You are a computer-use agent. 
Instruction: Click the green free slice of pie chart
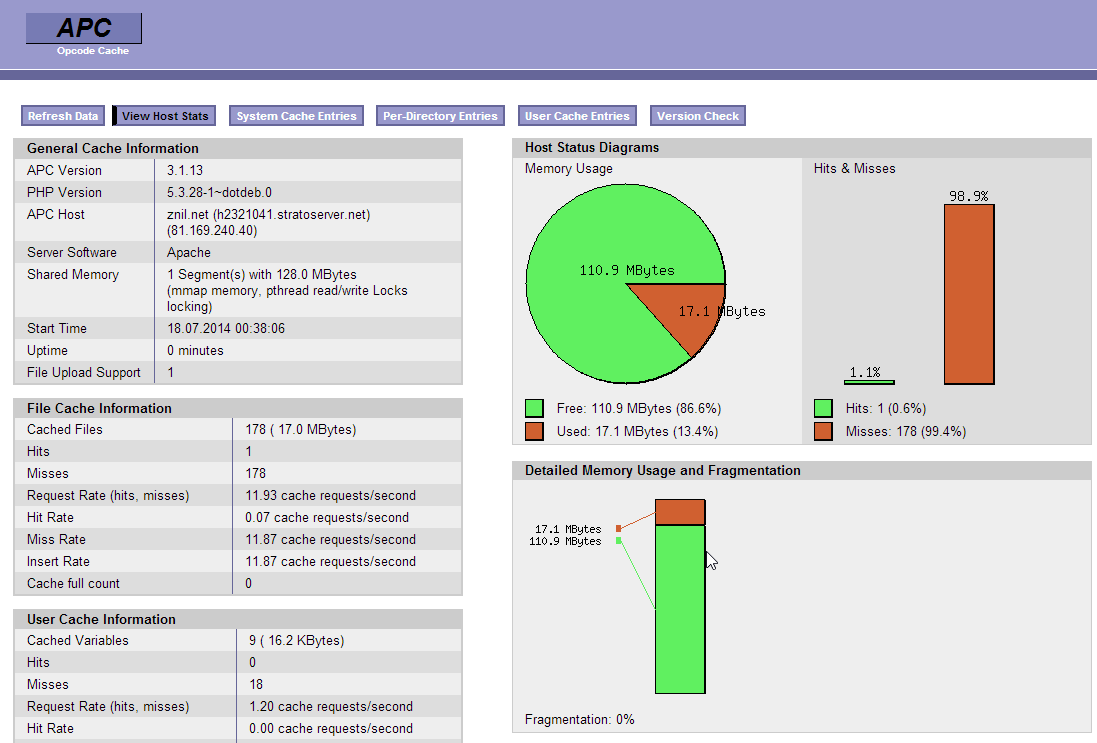point(590,300)
